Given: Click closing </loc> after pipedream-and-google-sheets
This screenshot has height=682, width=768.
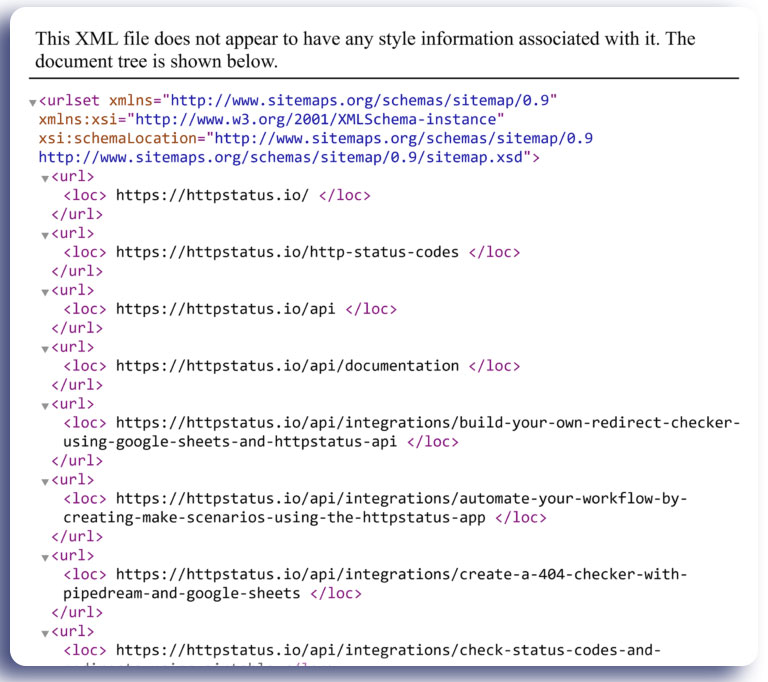Looking at the screenshot, I should pos(336,593).
